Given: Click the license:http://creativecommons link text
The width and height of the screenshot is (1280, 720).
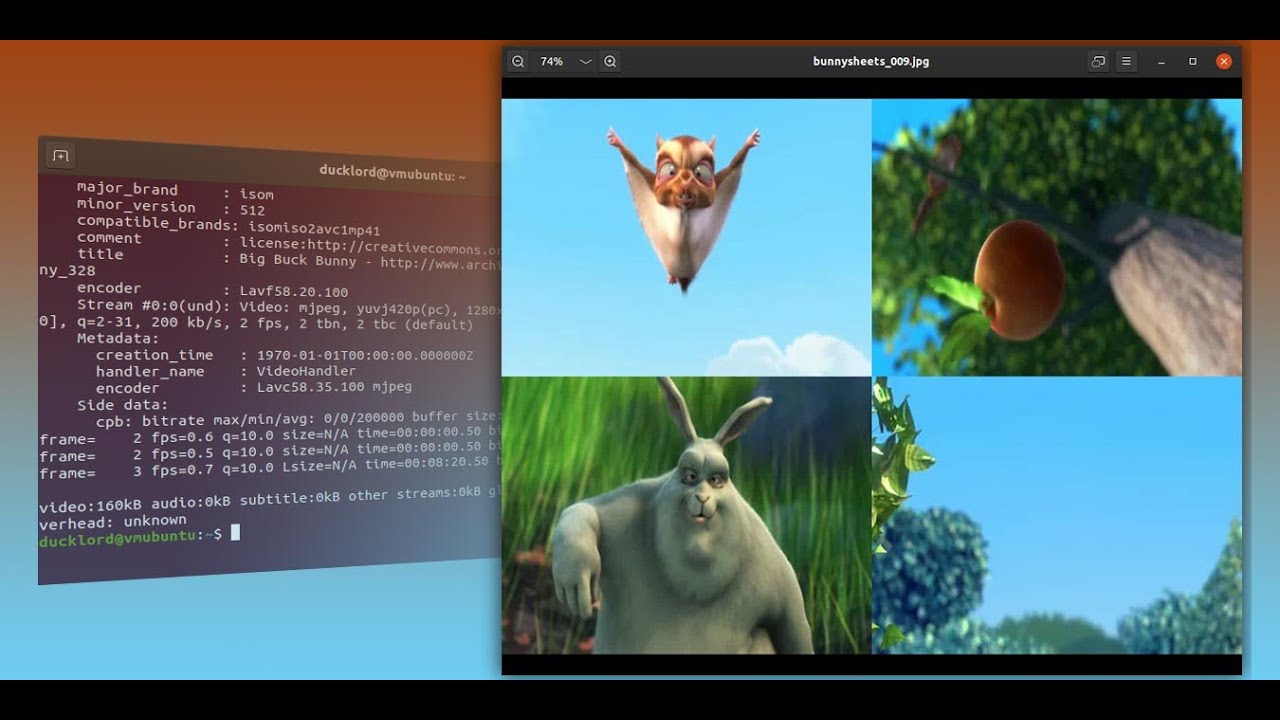Looking at the screenshot, I should pos(370,246).
